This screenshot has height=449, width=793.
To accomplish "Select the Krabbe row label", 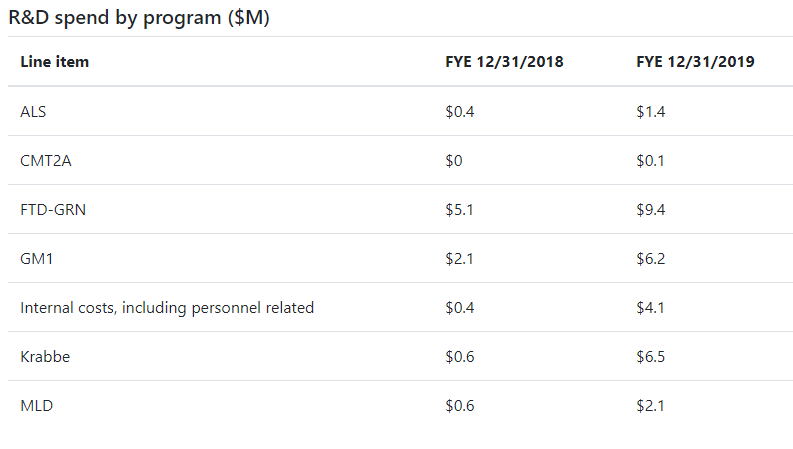I will pyautogui.click(x=45, y=357).
